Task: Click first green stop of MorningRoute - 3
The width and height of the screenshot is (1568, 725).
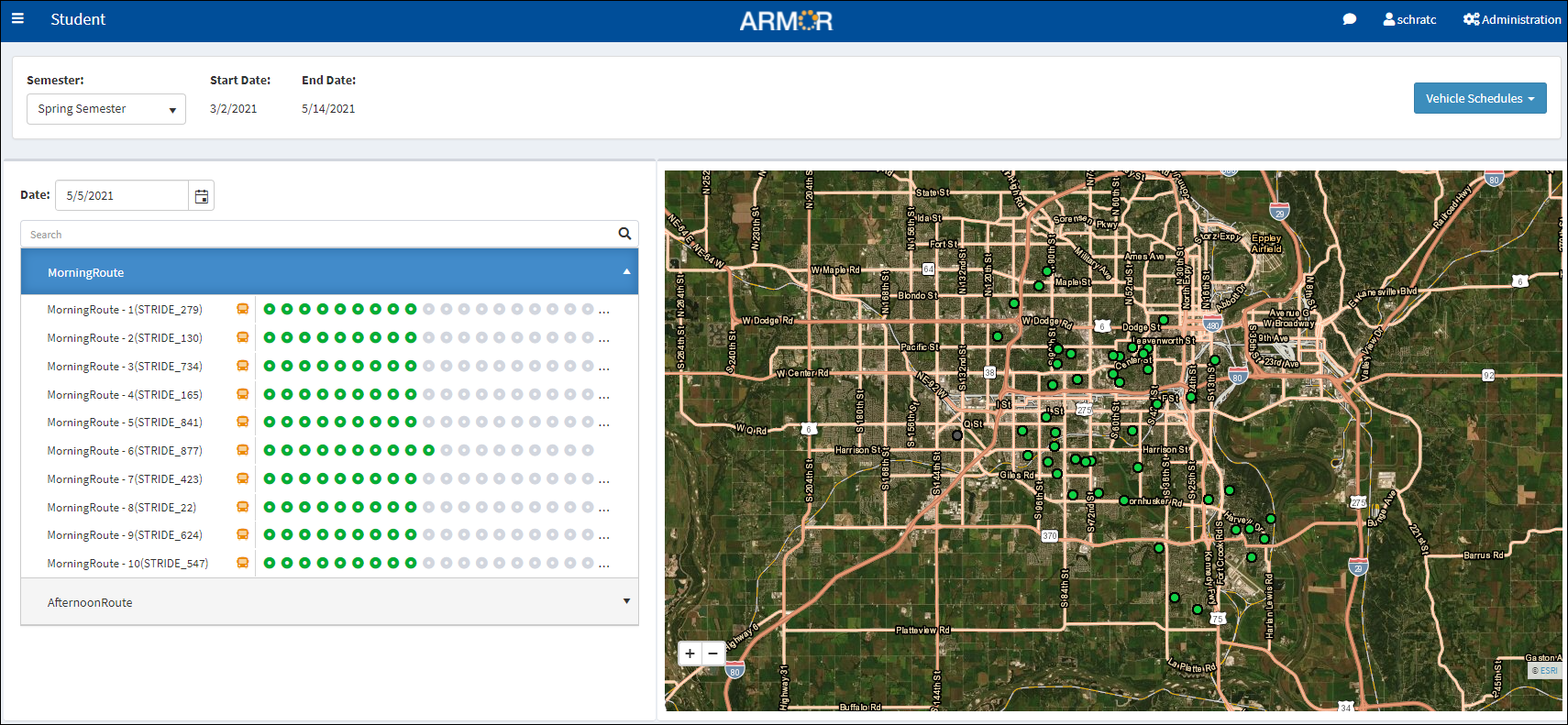Action: tap(270, 366)
